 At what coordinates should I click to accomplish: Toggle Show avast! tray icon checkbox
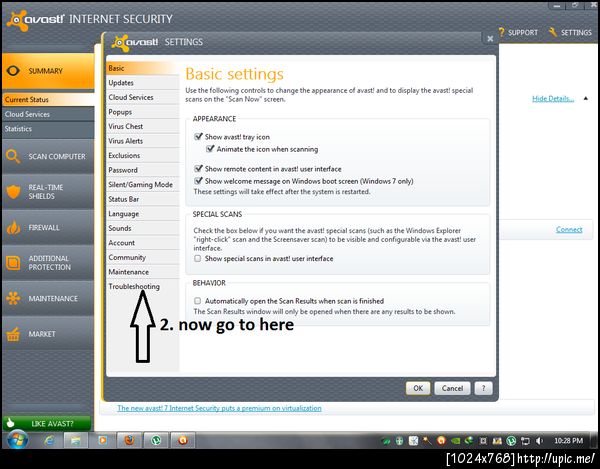(198, 137)
